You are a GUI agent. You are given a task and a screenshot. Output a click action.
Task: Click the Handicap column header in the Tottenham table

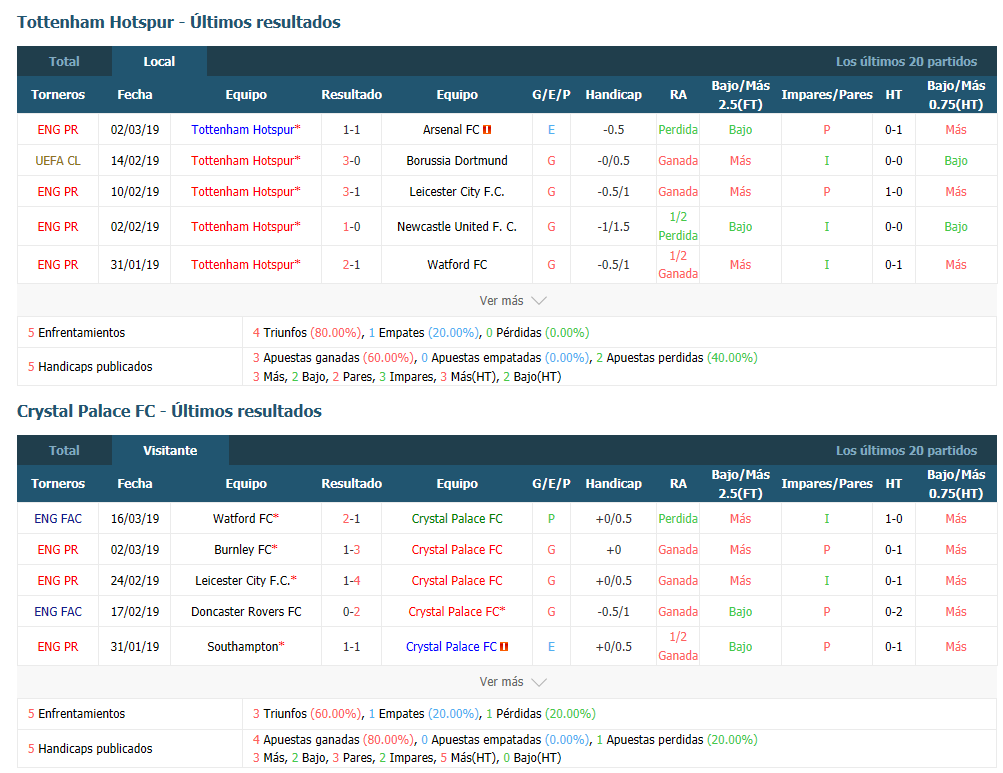(x=613, y=95)
